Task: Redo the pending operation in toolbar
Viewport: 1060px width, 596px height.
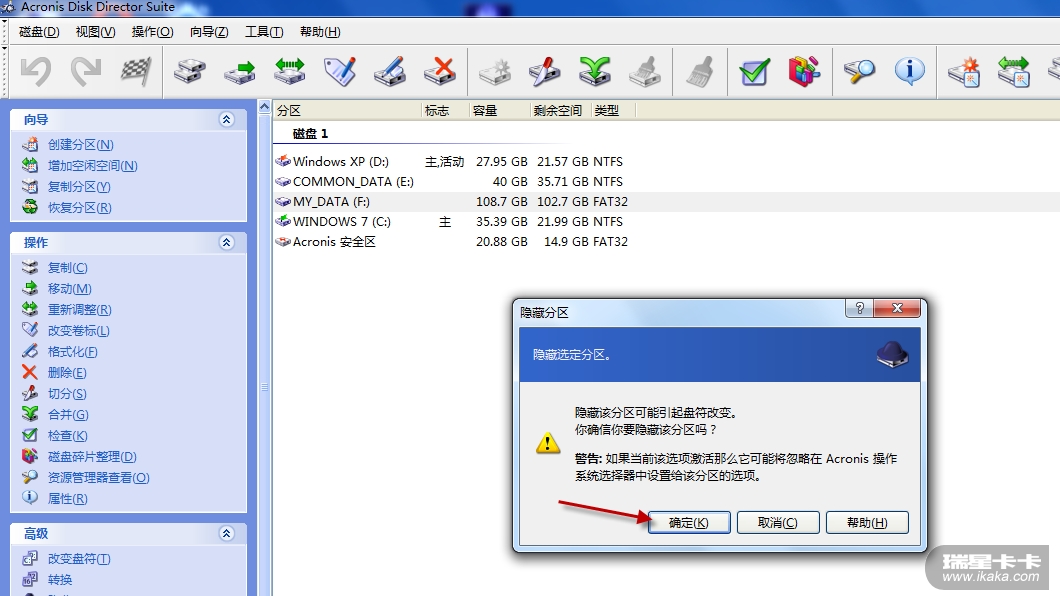Action: click(86, 71)
